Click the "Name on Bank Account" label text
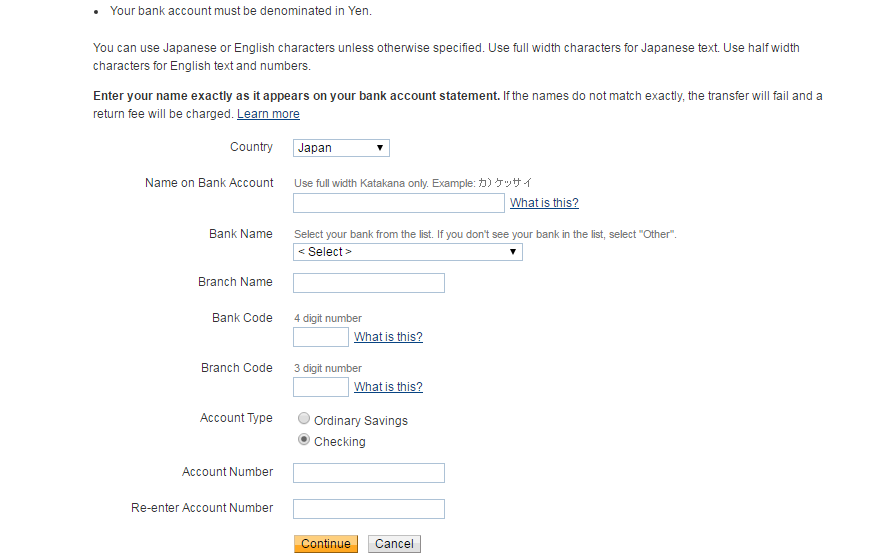Image resolution: width=885 pixels, height=555 pixels. click(x=209, y=183)
